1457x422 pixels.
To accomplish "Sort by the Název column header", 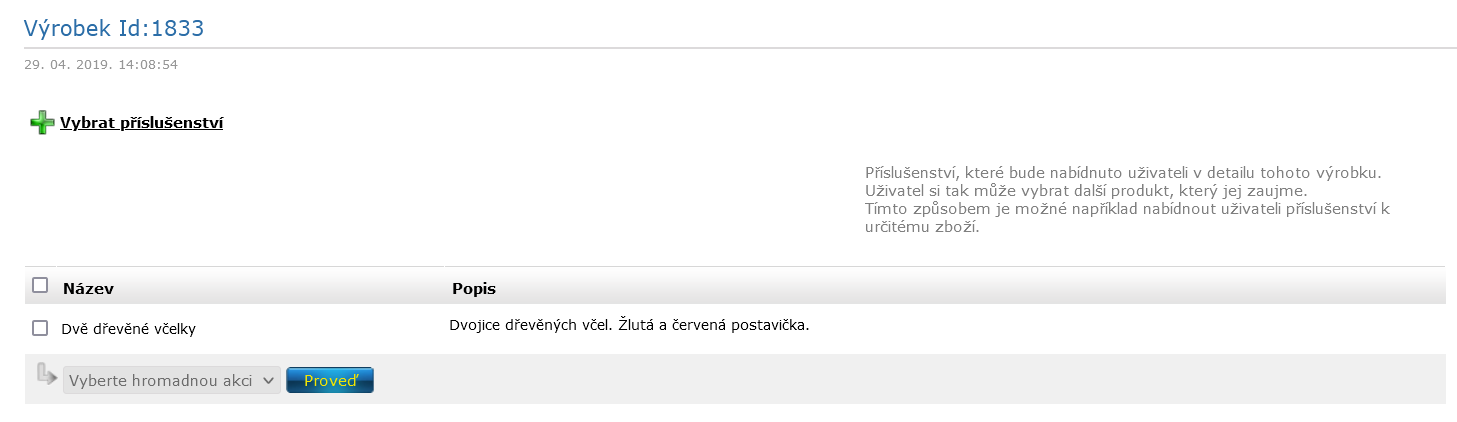I will (88, 288).
